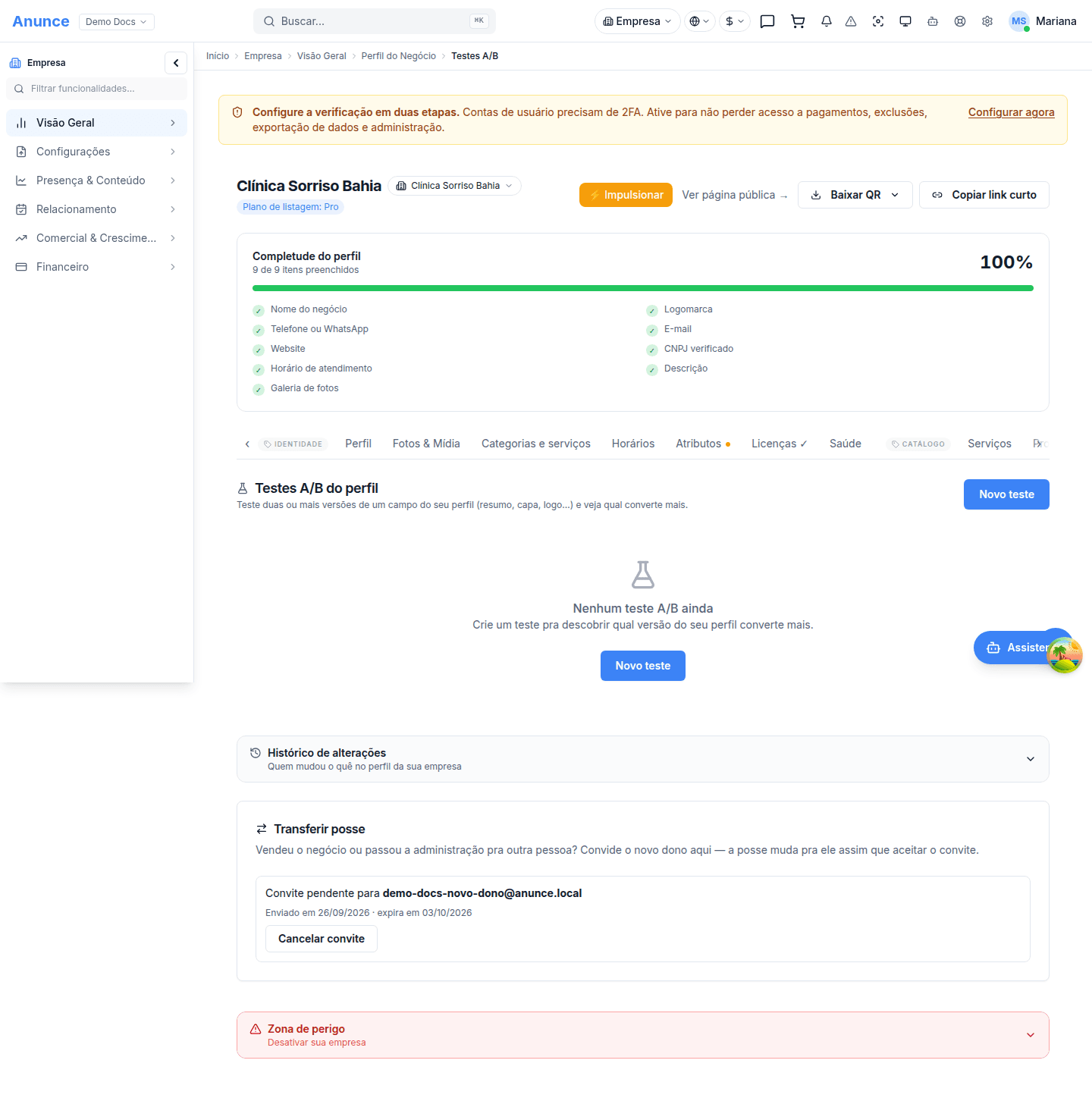This screenshot has width=1092, height=1101.
Task: Open the Licenças tab
Action: point(780,444)
